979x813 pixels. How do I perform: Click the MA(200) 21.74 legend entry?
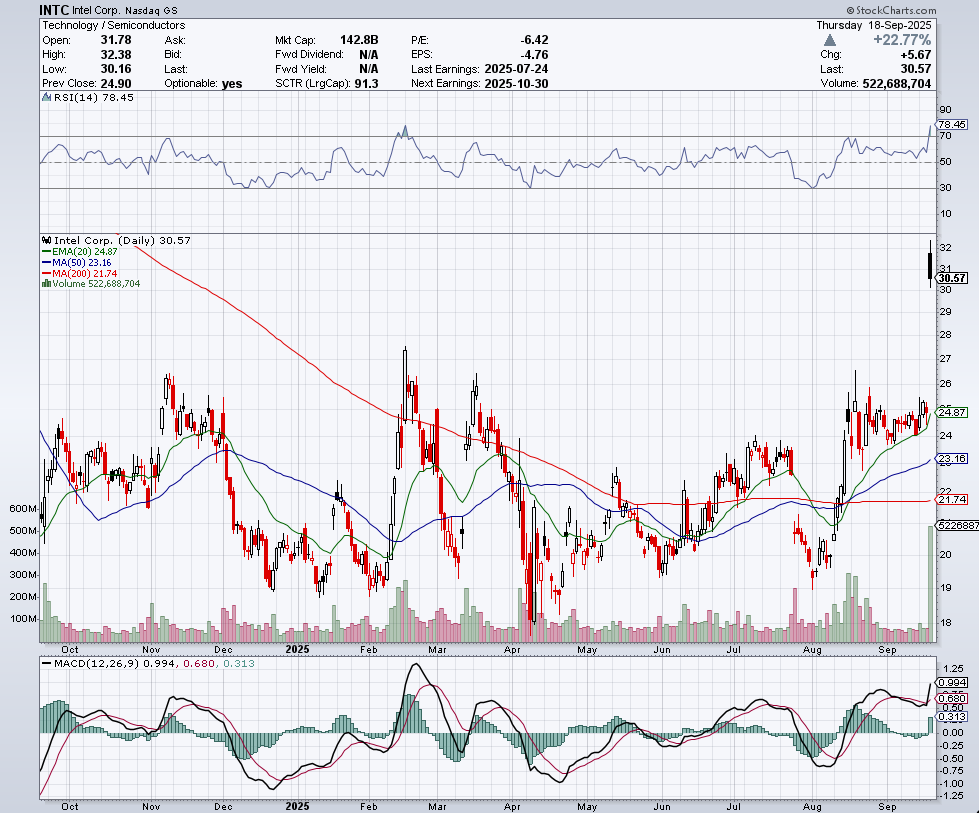[x=84, y=273]
